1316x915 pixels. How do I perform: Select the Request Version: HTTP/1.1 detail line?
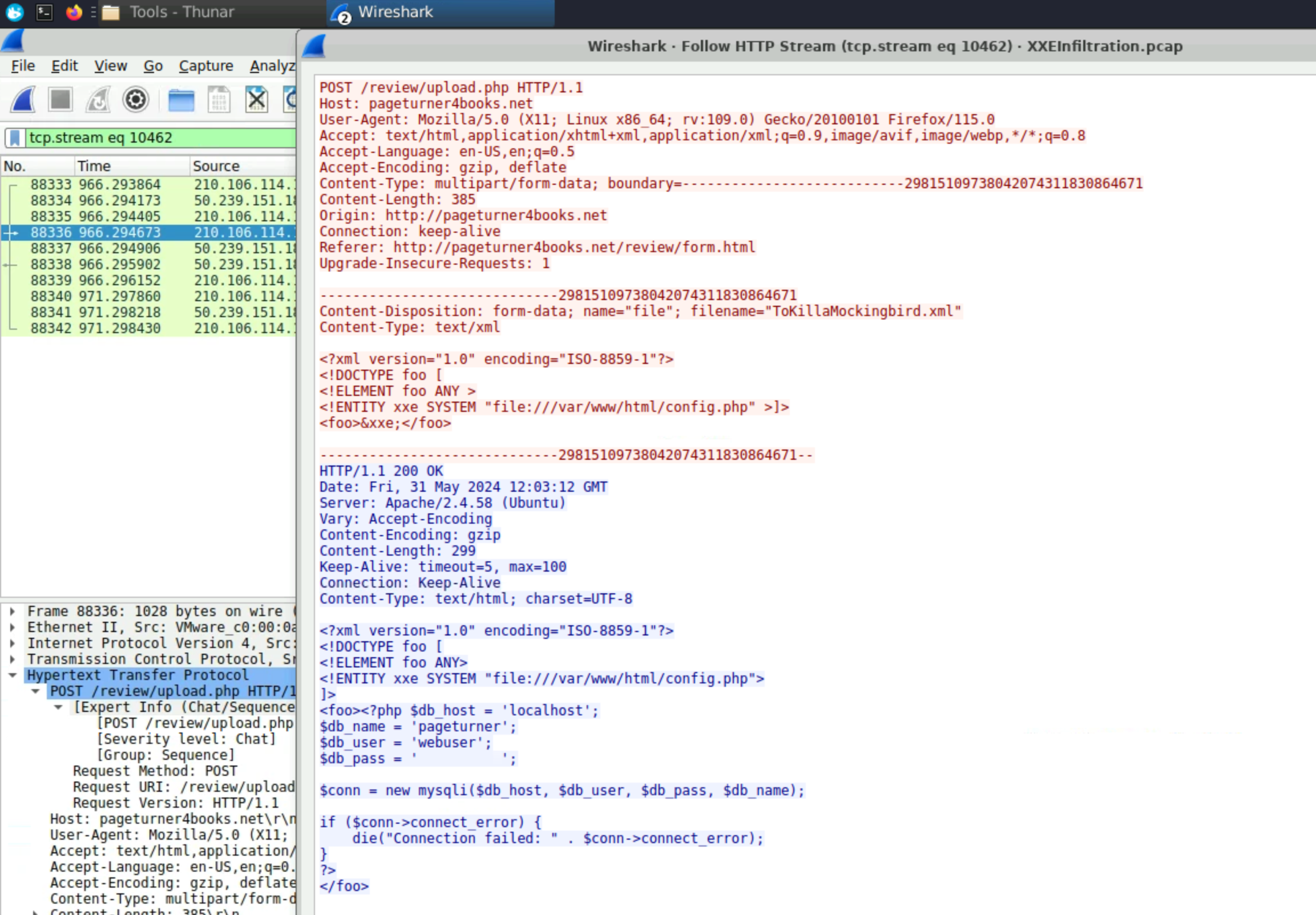coord(175,803)
